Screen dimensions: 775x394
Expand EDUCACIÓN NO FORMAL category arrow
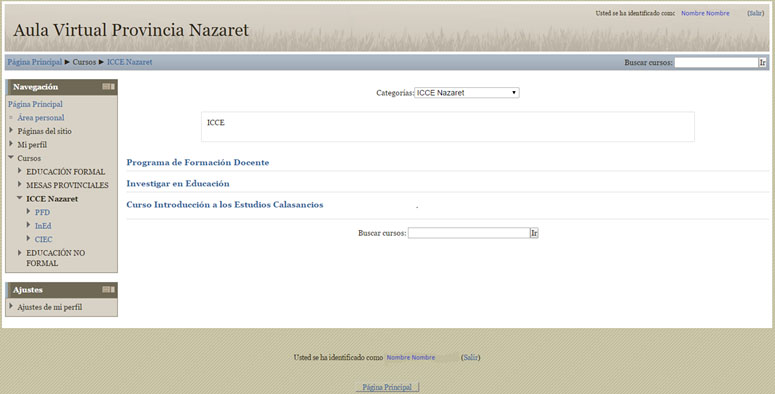(20, 253)
